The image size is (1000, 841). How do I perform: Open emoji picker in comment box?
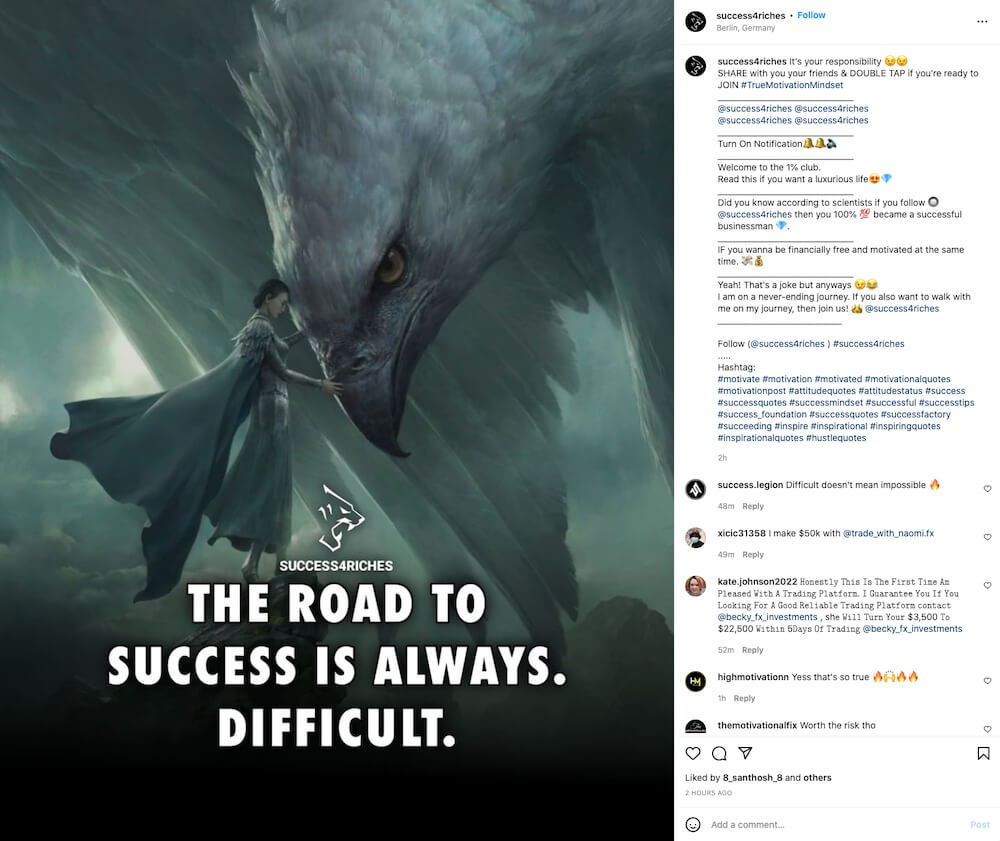click(693, 824)
